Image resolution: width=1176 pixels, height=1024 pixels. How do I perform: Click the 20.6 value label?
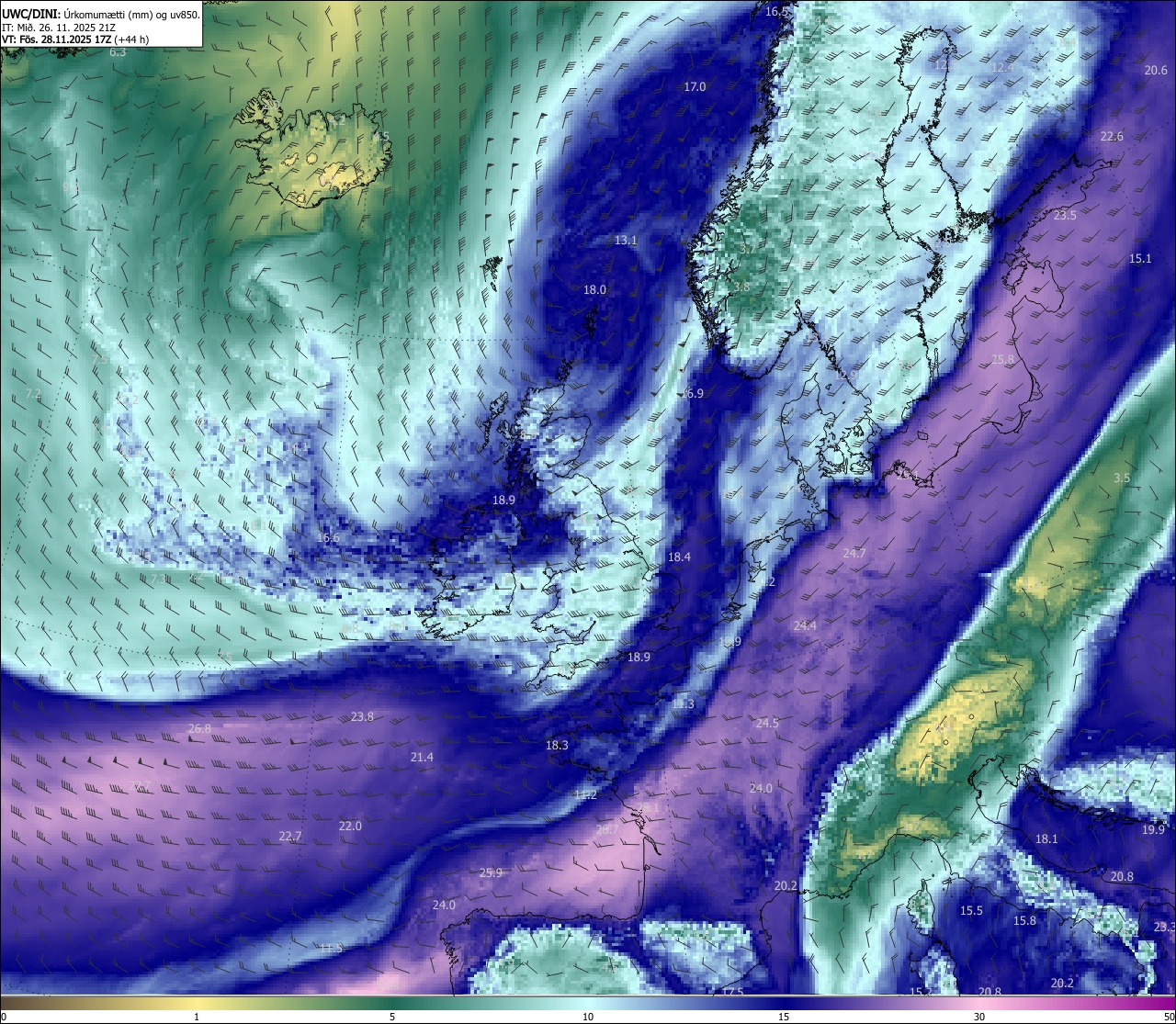pos(1156,70)
